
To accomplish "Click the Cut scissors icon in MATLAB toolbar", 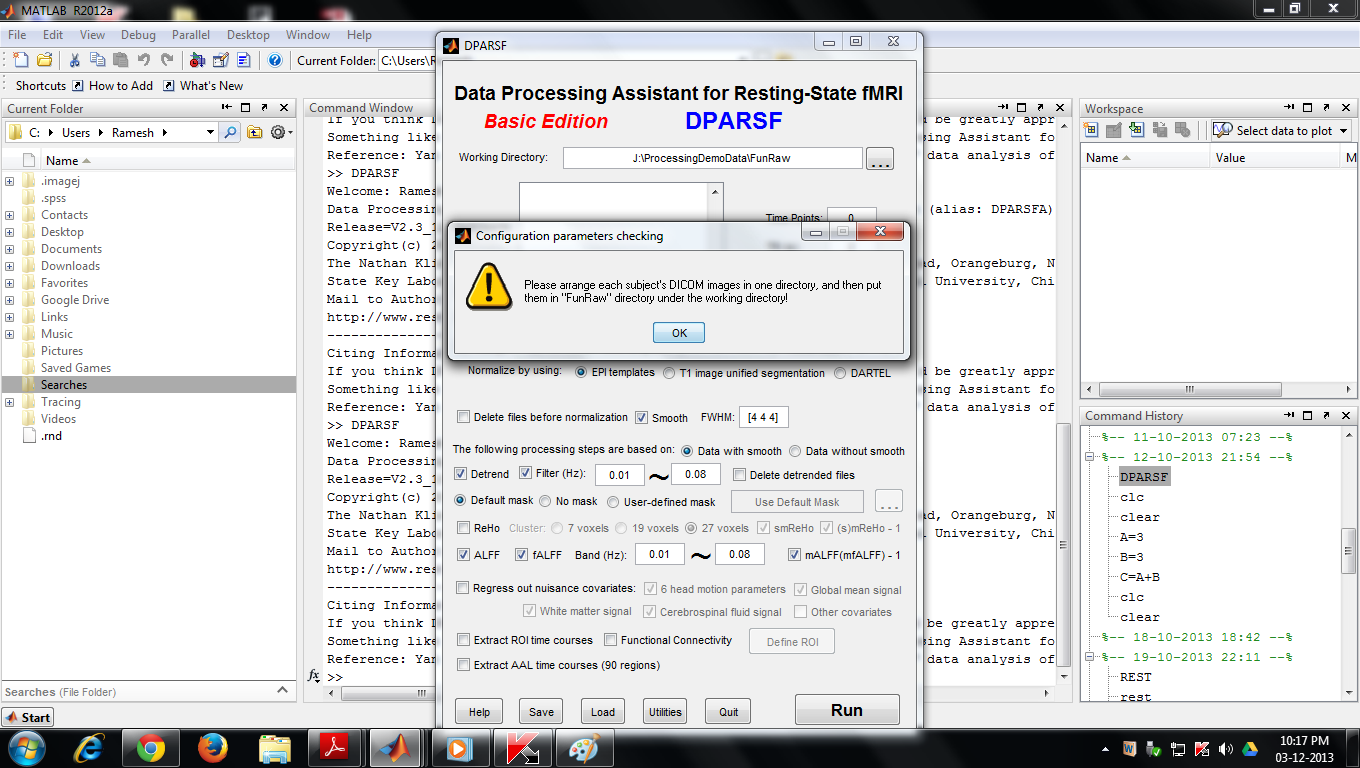I will [x=74, y=60].
